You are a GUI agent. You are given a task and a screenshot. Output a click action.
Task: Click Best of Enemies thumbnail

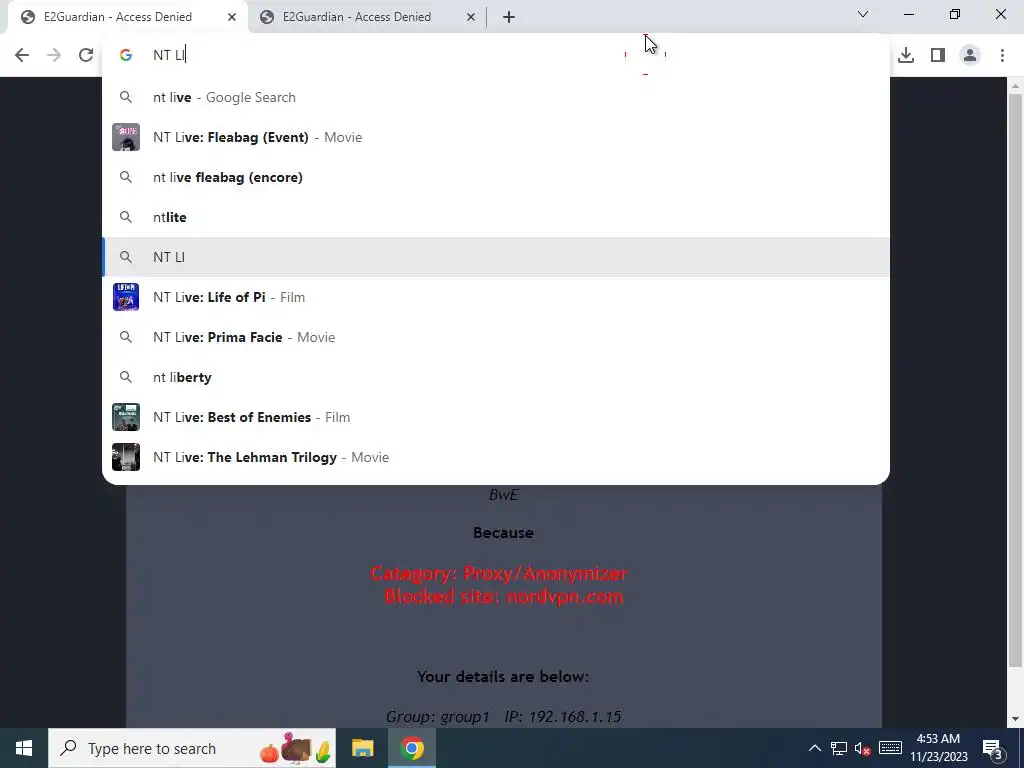click(x=126, y=417)
